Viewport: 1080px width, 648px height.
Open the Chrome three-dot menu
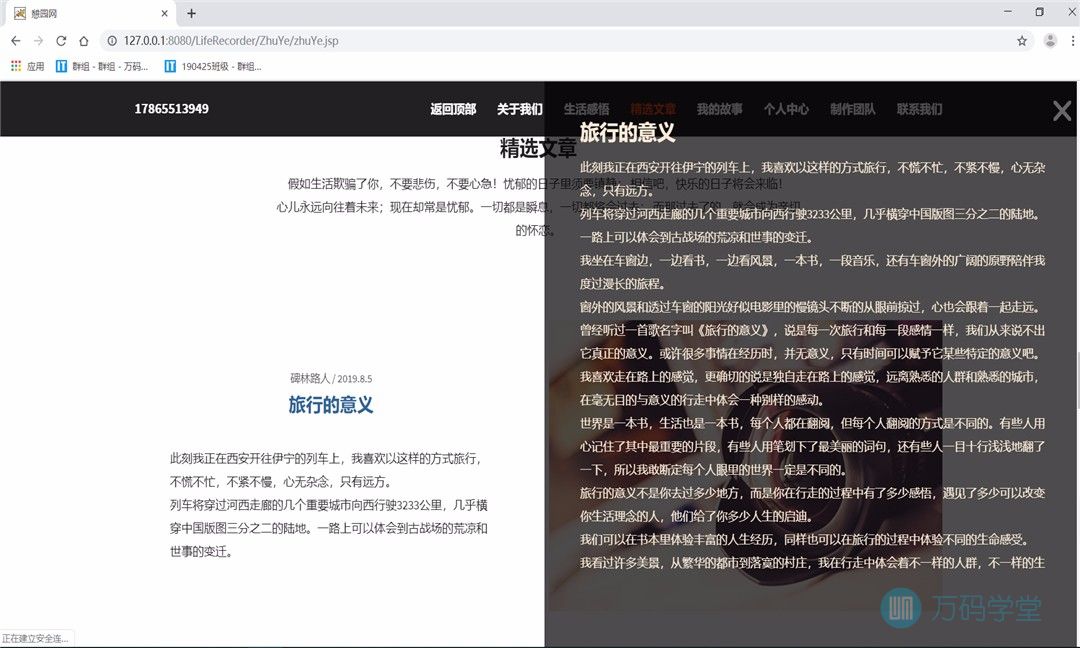click(x=1072, y=41)
